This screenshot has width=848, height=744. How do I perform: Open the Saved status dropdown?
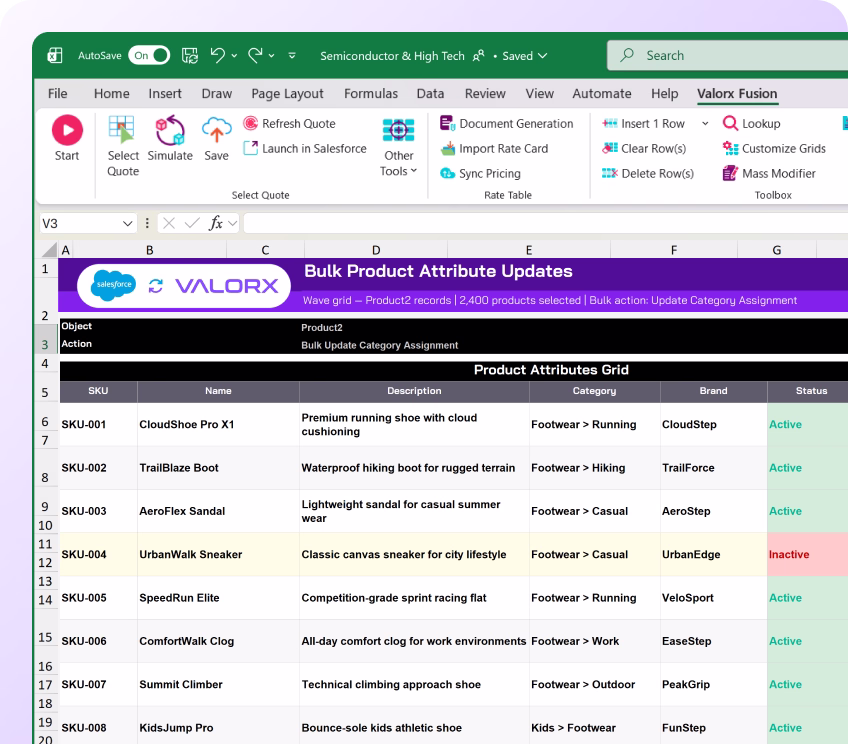tap(525, 56)
